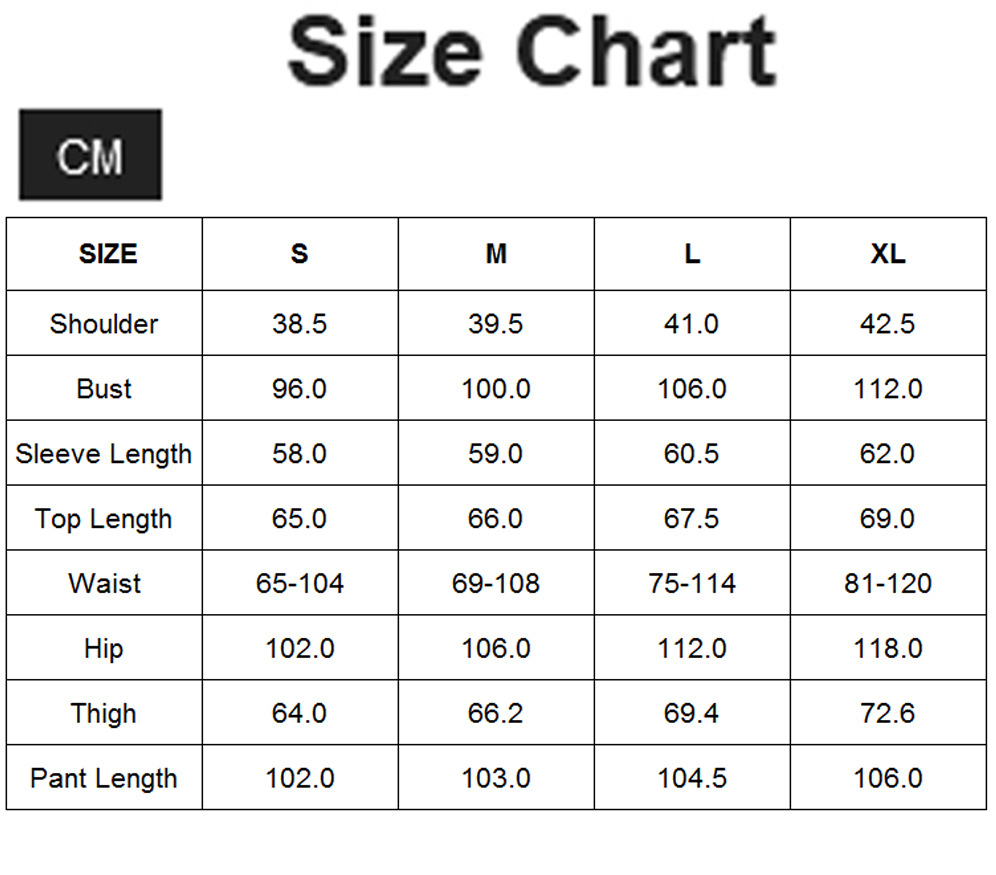Click the 81-120 waist value
This screenshot has height=875, width=996.
coord(888,584)
